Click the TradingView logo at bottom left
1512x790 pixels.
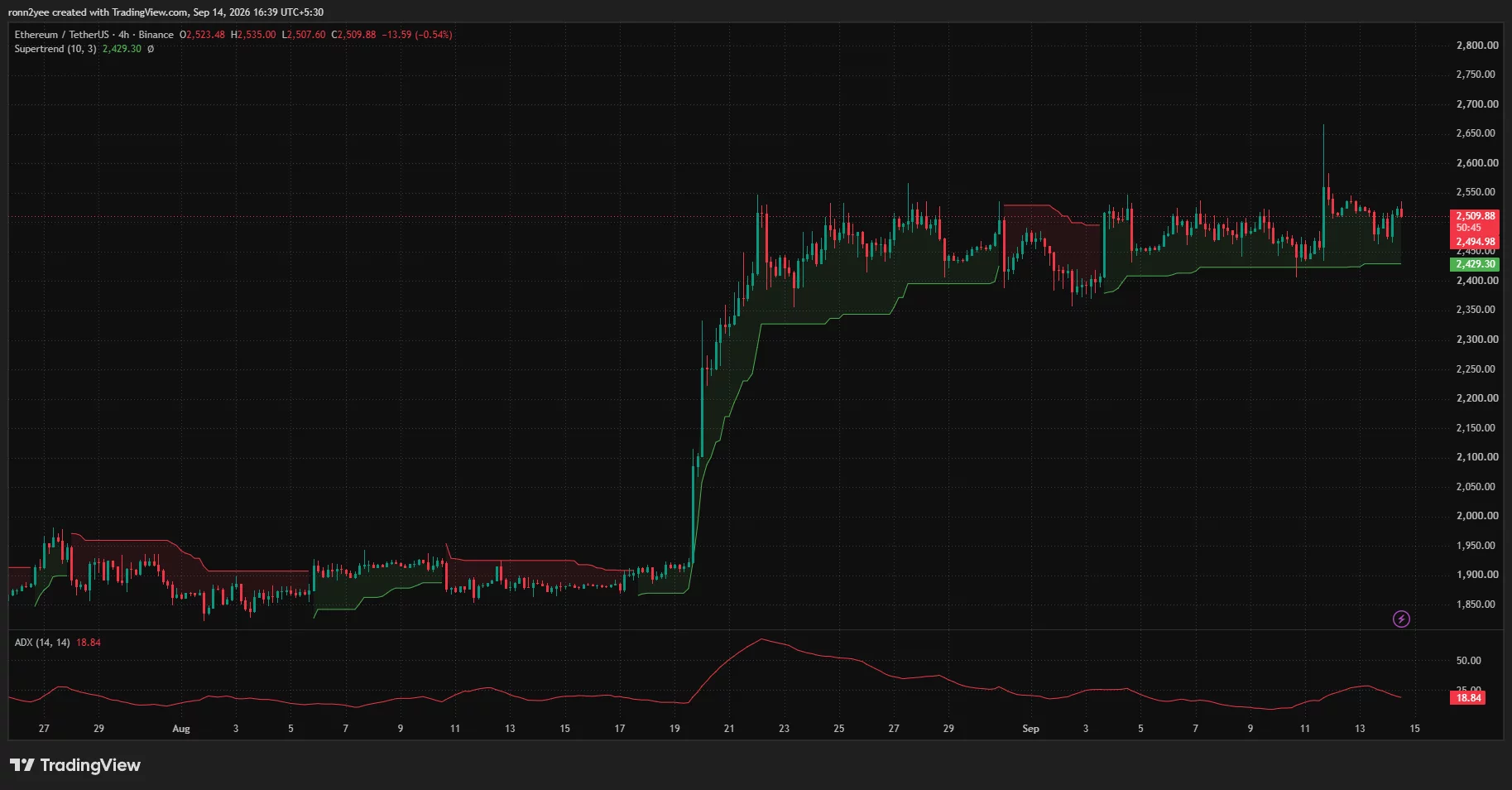75,765
